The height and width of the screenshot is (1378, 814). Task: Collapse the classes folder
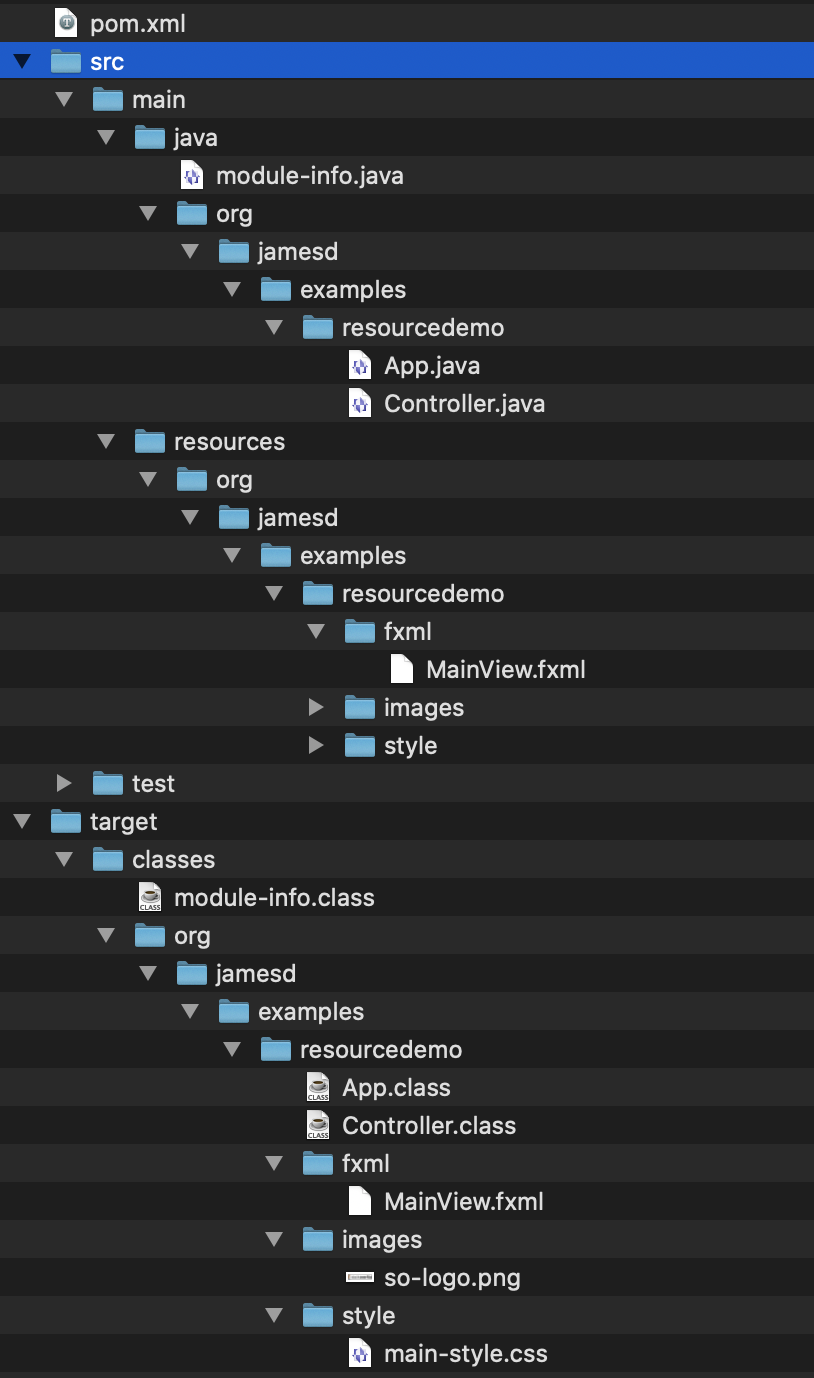point(65,860)
